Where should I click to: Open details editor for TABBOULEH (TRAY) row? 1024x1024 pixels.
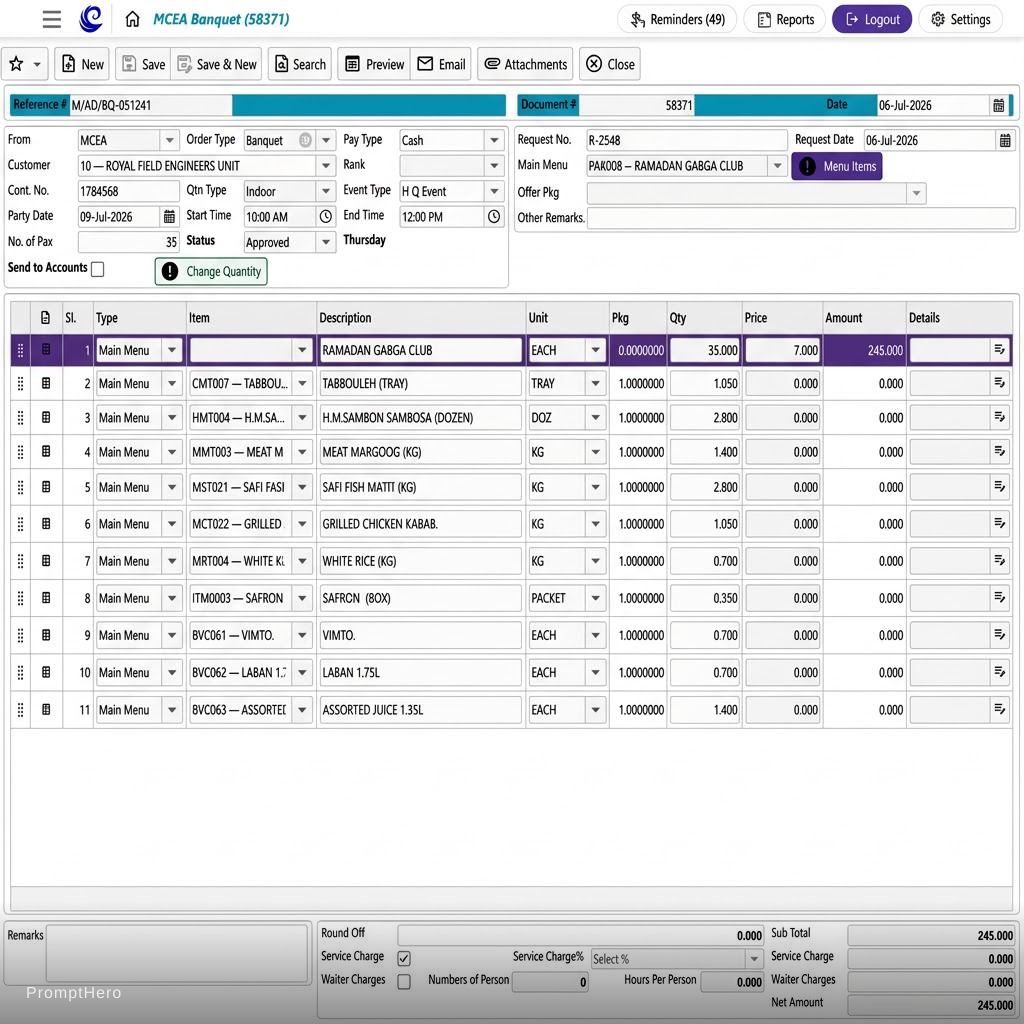point(999,383)
